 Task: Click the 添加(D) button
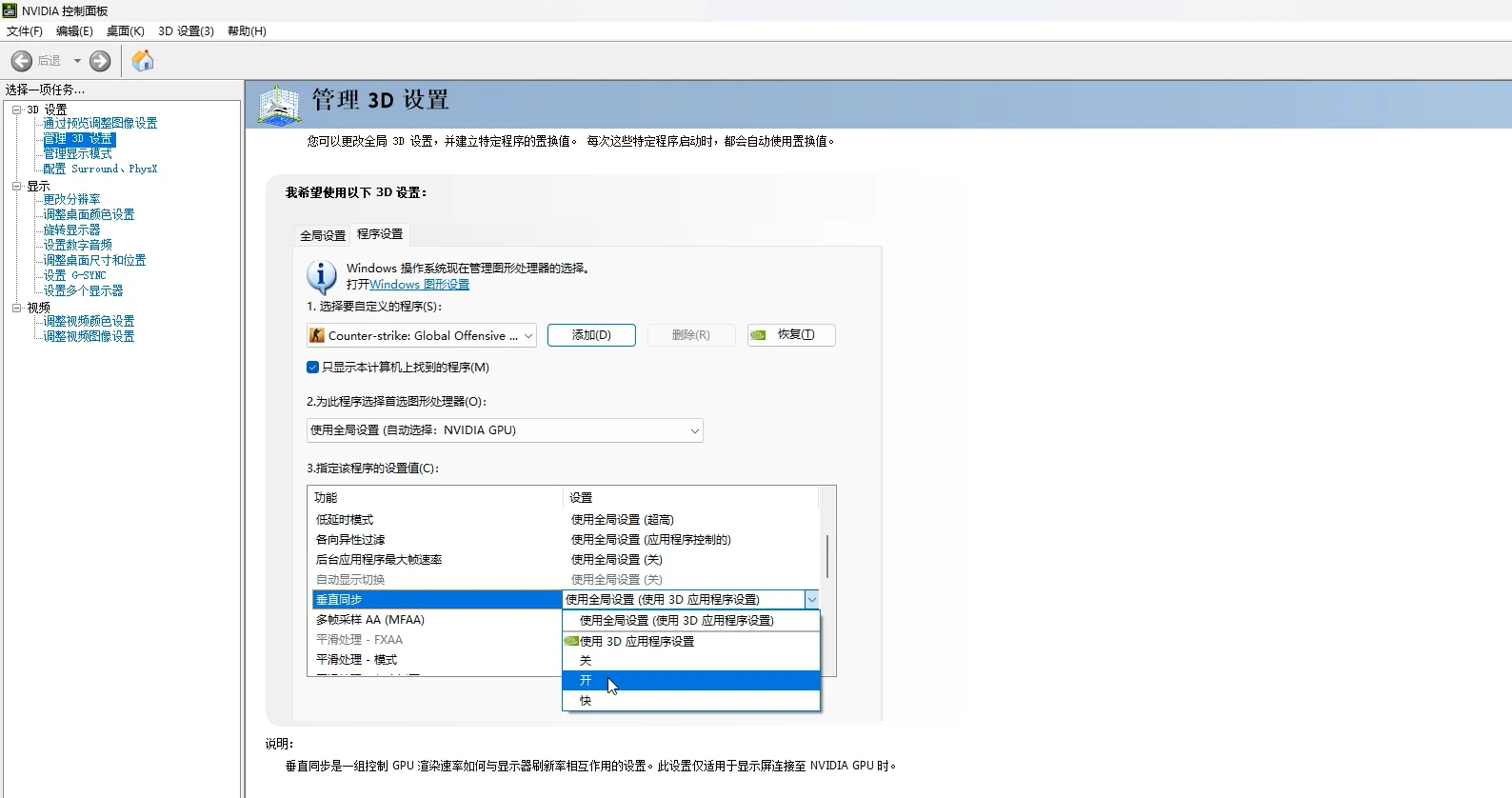click(591, 335)
